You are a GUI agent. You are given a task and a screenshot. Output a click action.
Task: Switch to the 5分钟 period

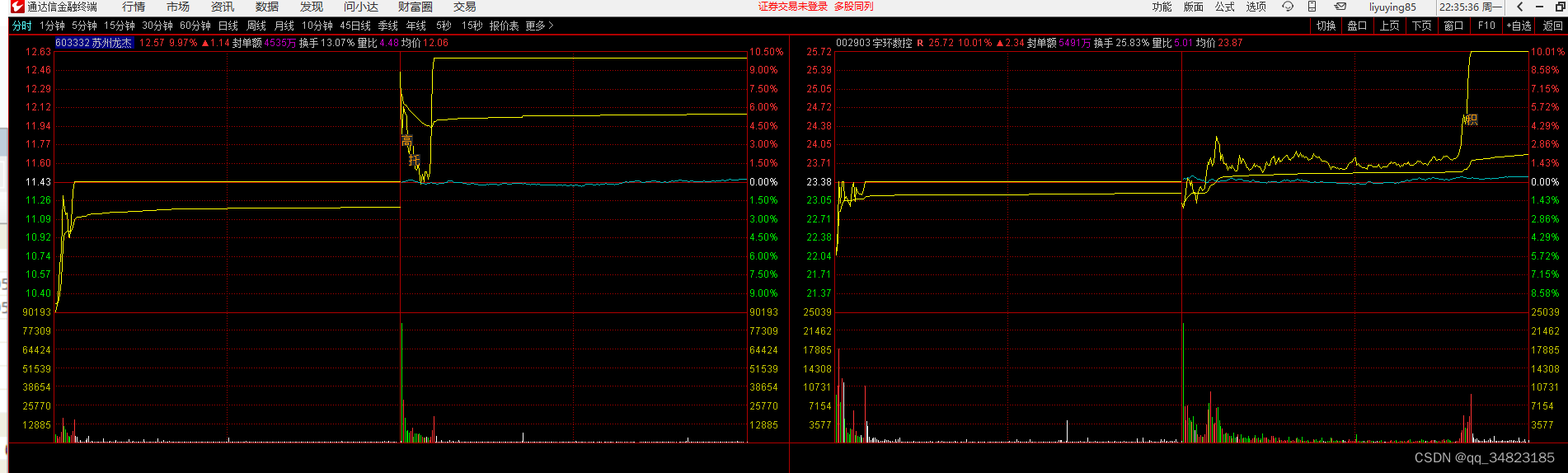(x=84, y=26)
